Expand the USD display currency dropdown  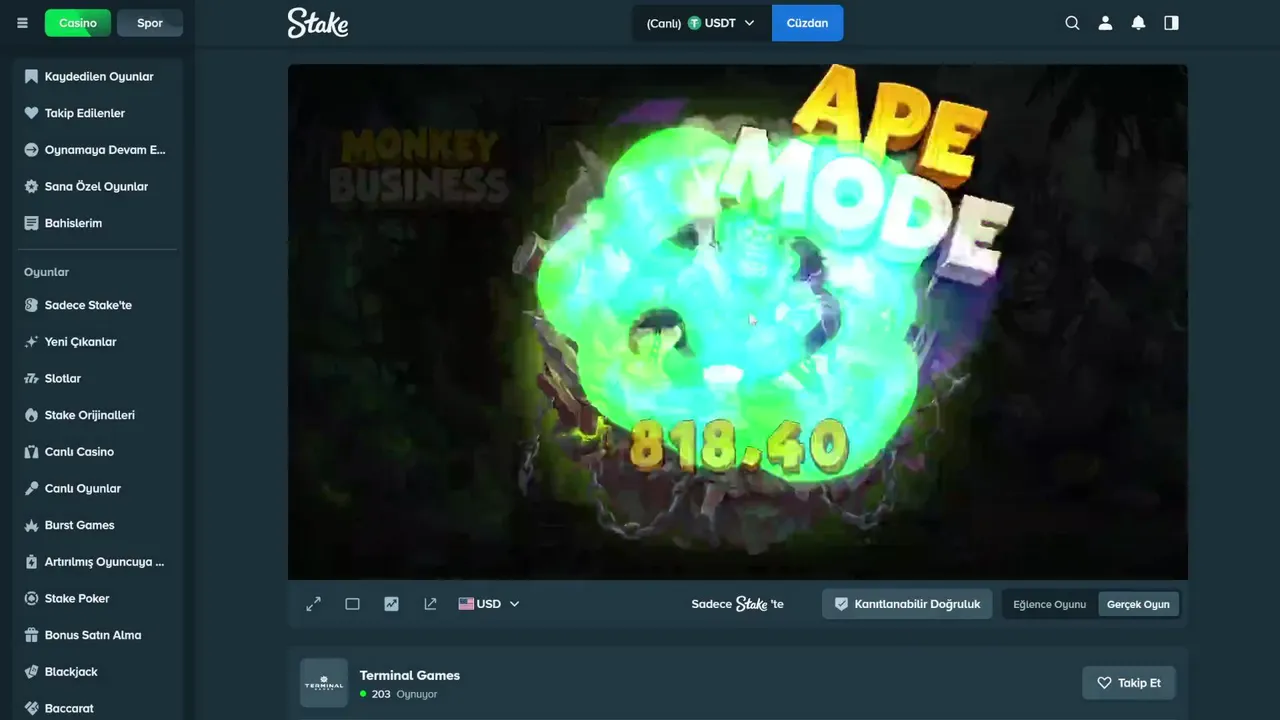[489, 604]
